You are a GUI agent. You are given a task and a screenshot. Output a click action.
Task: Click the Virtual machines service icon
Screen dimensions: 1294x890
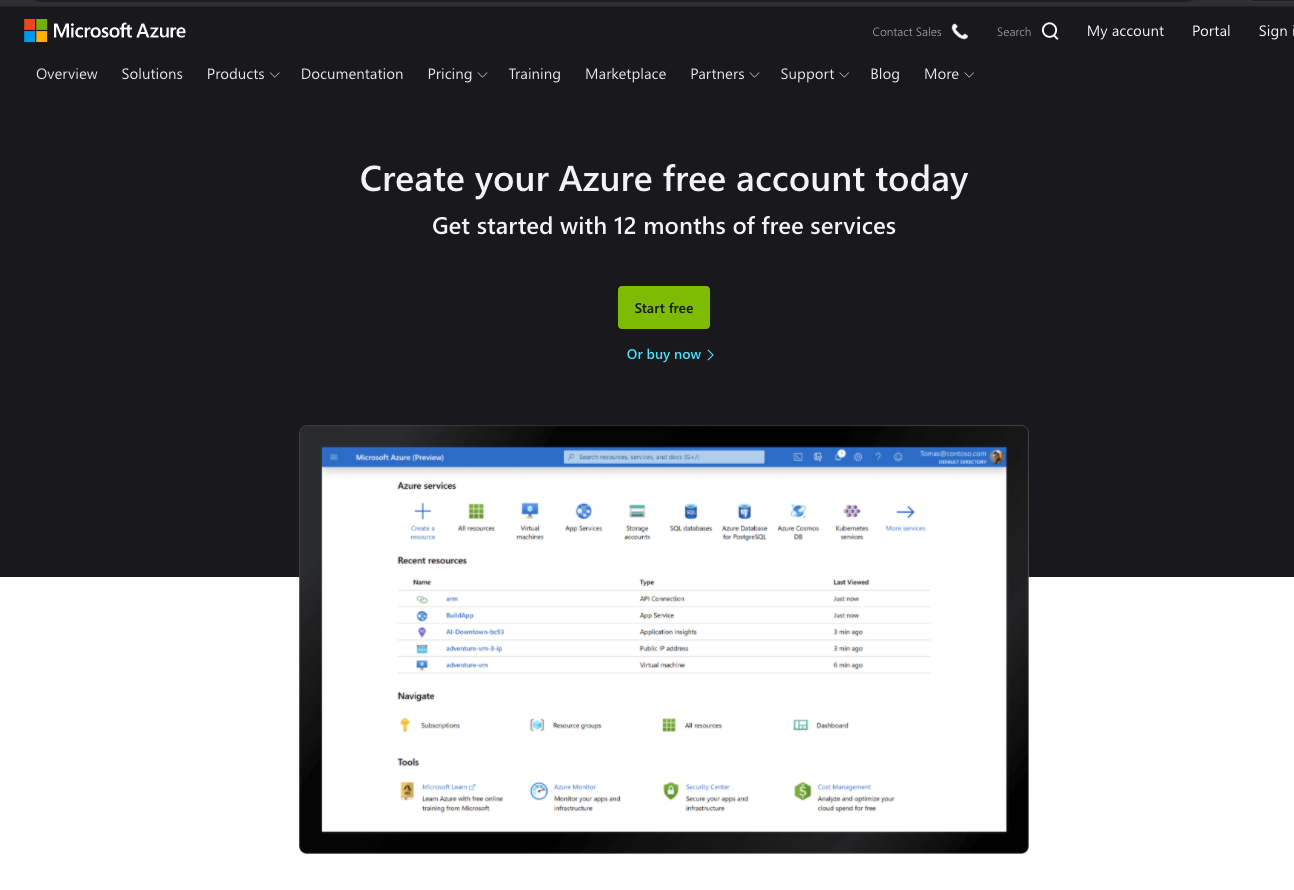point(530,511)
